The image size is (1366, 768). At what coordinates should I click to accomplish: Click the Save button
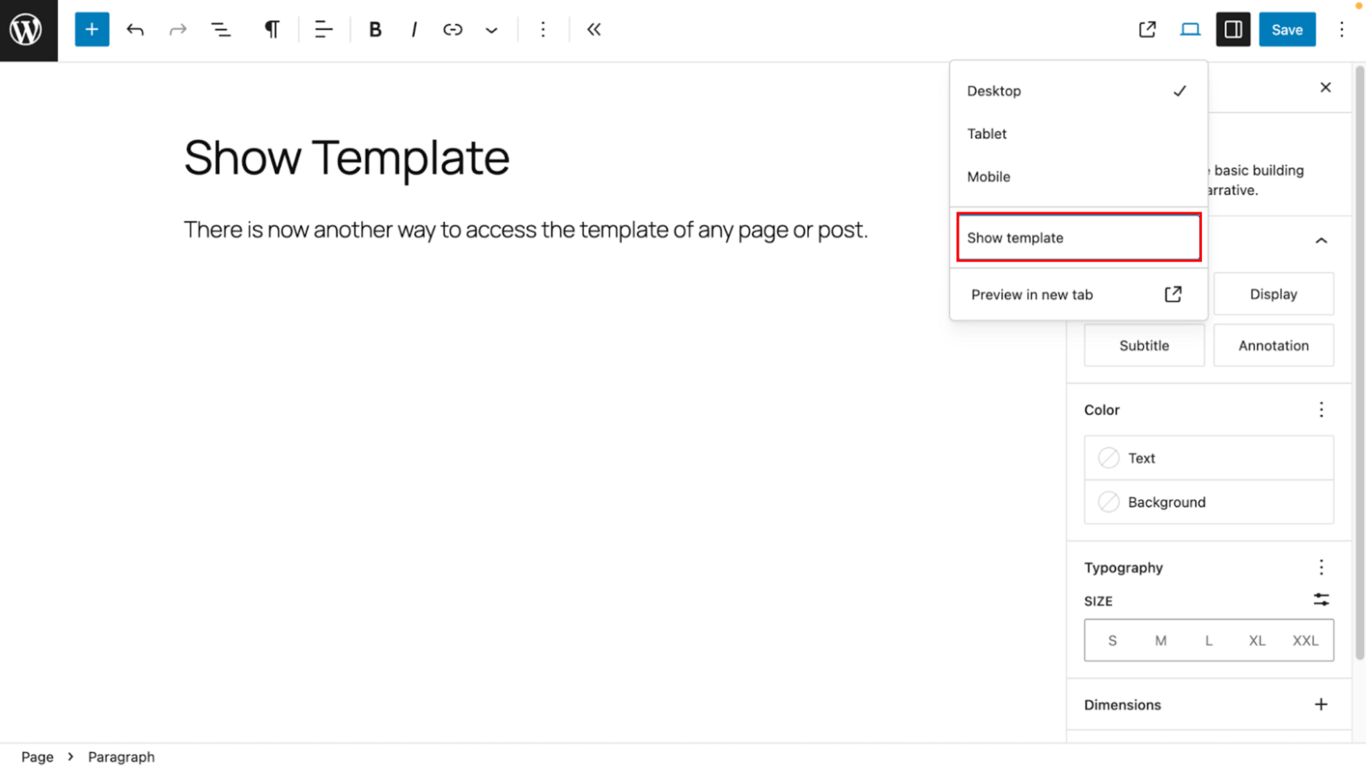click(1287, 29)
